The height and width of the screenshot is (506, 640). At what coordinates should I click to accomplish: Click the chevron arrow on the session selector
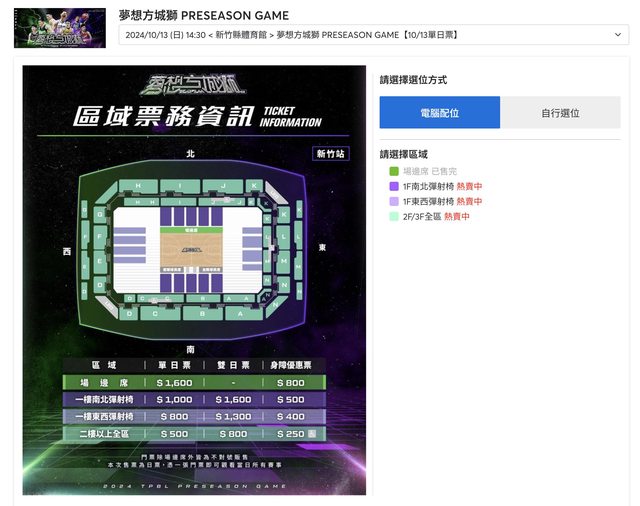[x=618, y=35]
